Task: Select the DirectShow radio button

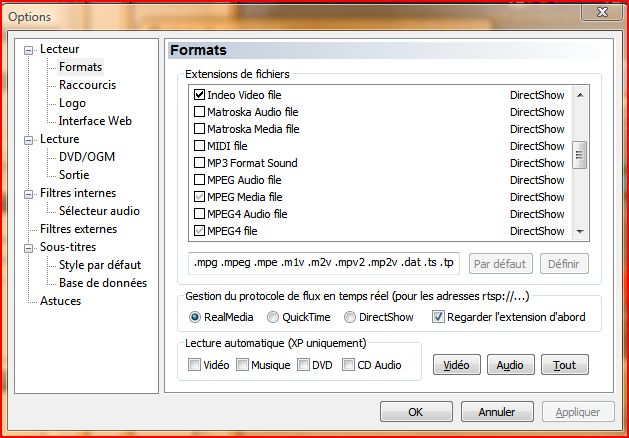Action: (x=349, y=317)
